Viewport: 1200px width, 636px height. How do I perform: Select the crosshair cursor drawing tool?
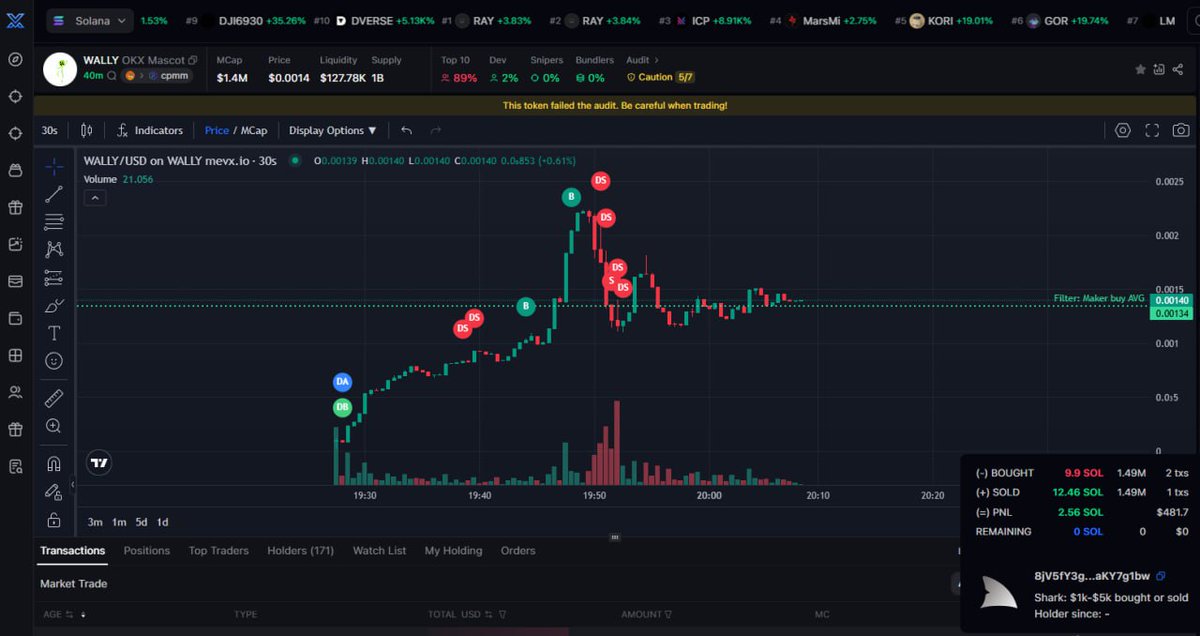pyautogui.click(x=54, y=166)
